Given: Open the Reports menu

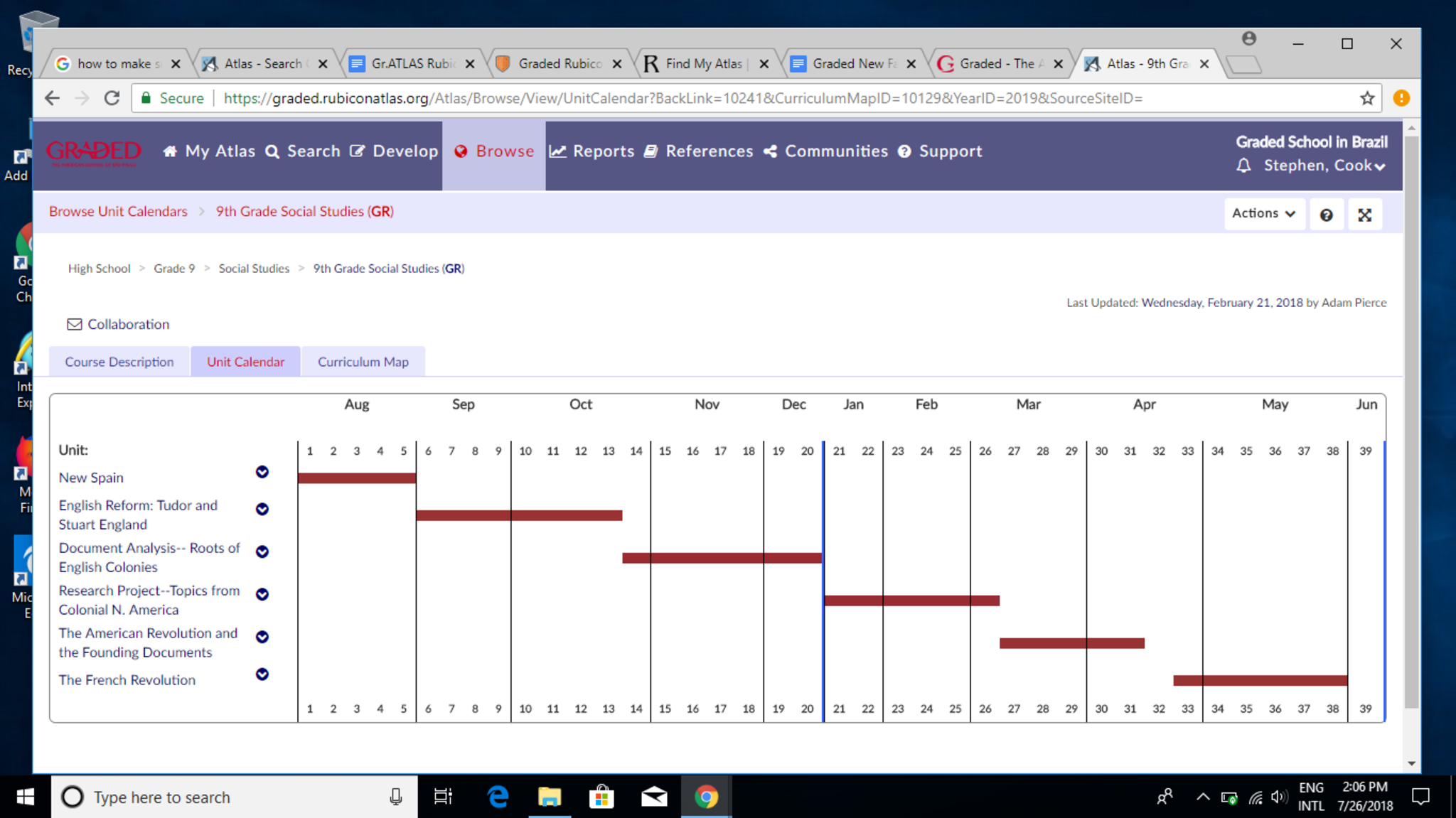Looking at the screenshot, I should click(x=592, y=151).
